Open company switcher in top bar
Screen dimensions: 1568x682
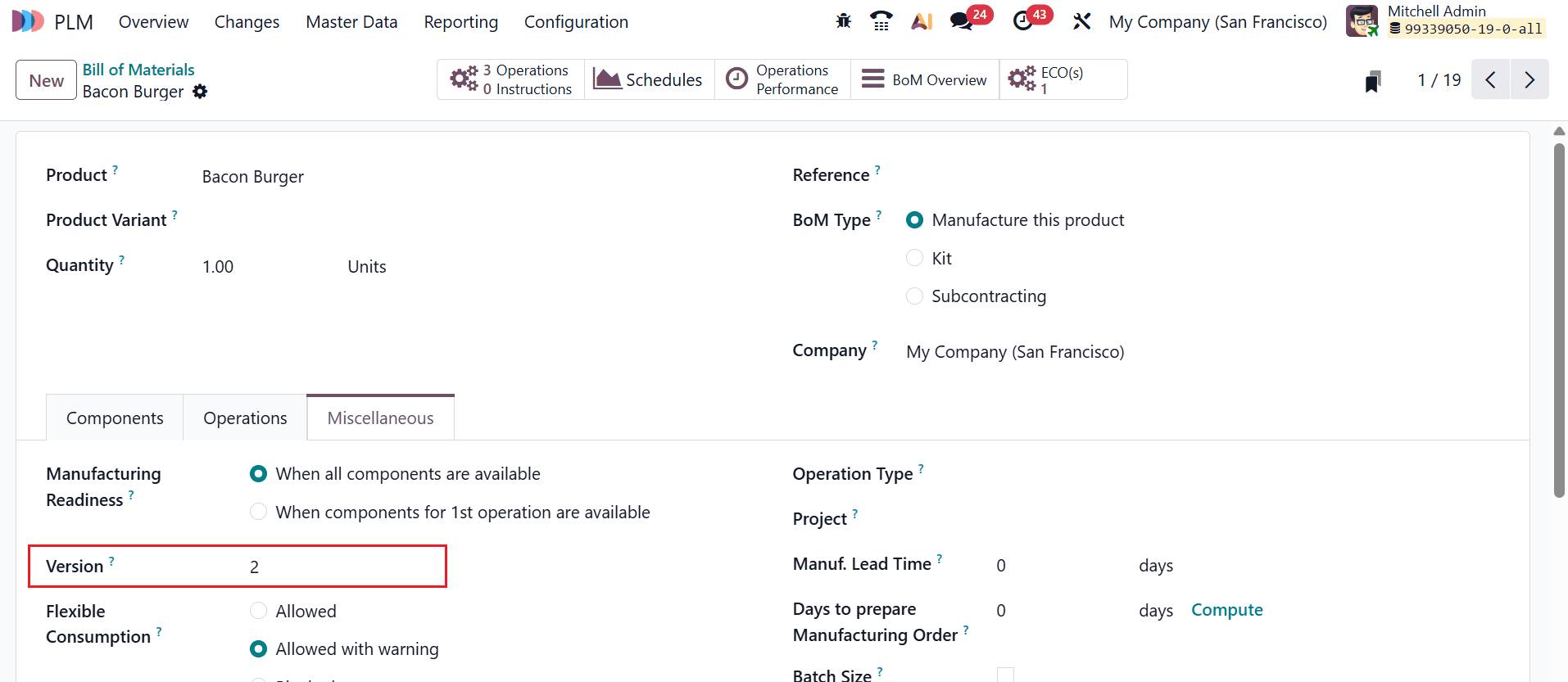[1217, 22]
